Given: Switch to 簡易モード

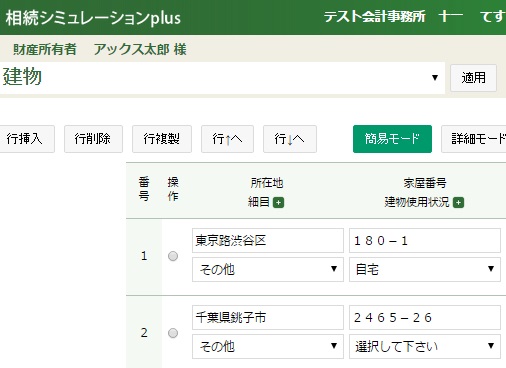Looking at the screenshot, I should 392,139.
